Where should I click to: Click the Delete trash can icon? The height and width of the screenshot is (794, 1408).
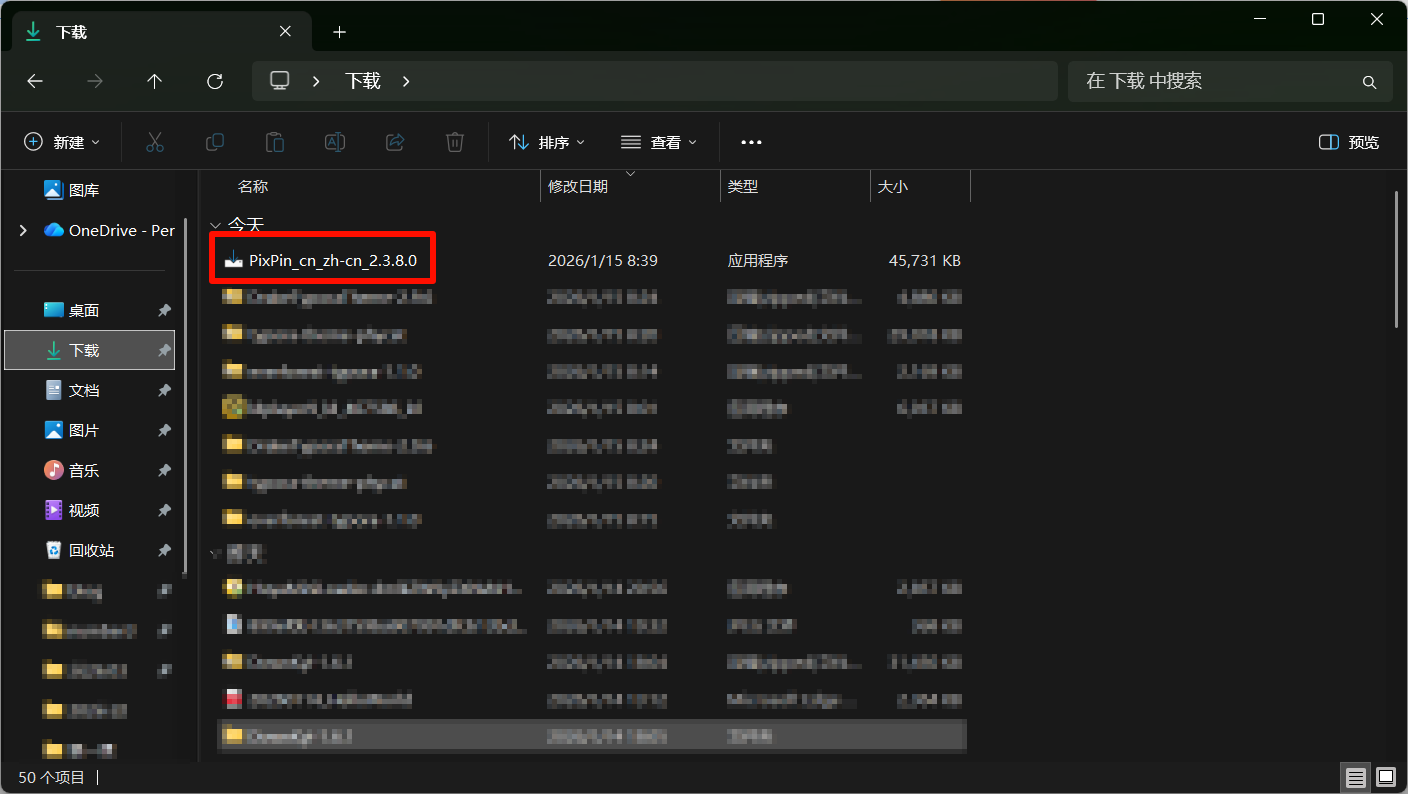coord(455,142)
